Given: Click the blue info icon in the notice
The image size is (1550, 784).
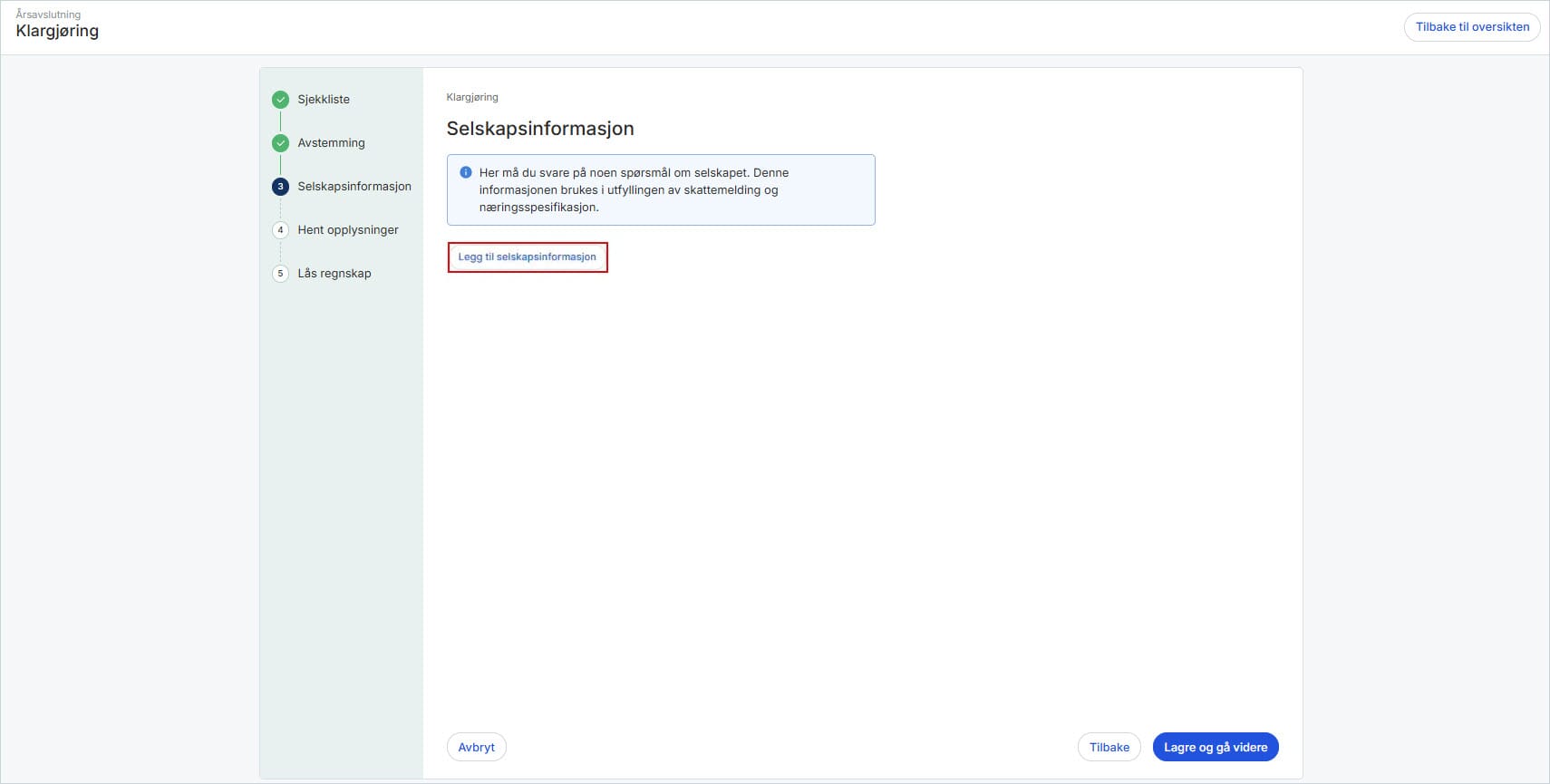Looking at the screenshot, I should pos(466,172).
